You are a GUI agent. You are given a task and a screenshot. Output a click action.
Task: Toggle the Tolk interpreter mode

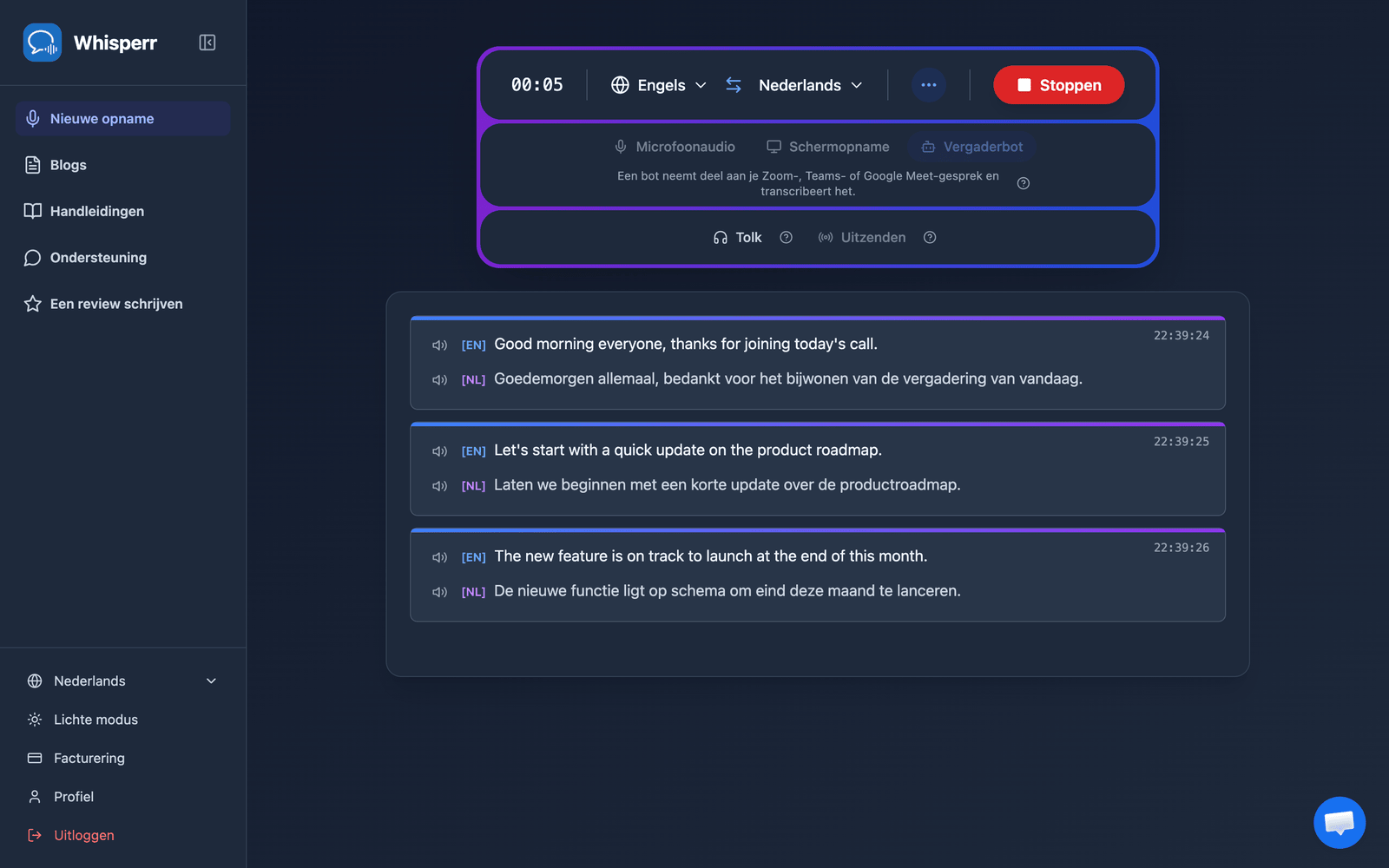pos(737,238)
